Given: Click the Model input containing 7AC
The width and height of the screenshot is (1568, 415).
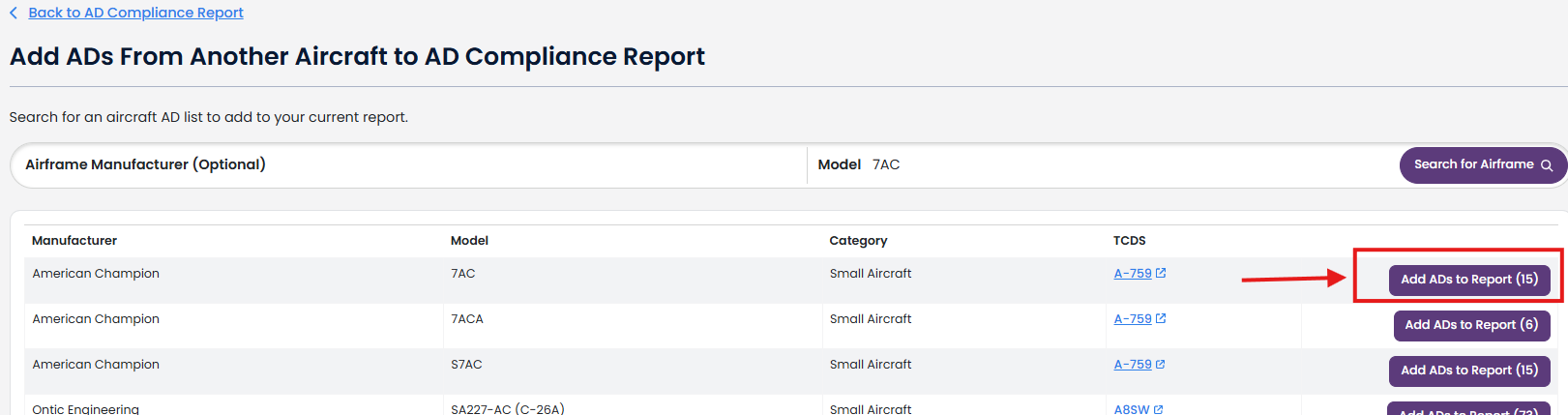Looking at the screenshot, I should click(x=1103, y=164).
